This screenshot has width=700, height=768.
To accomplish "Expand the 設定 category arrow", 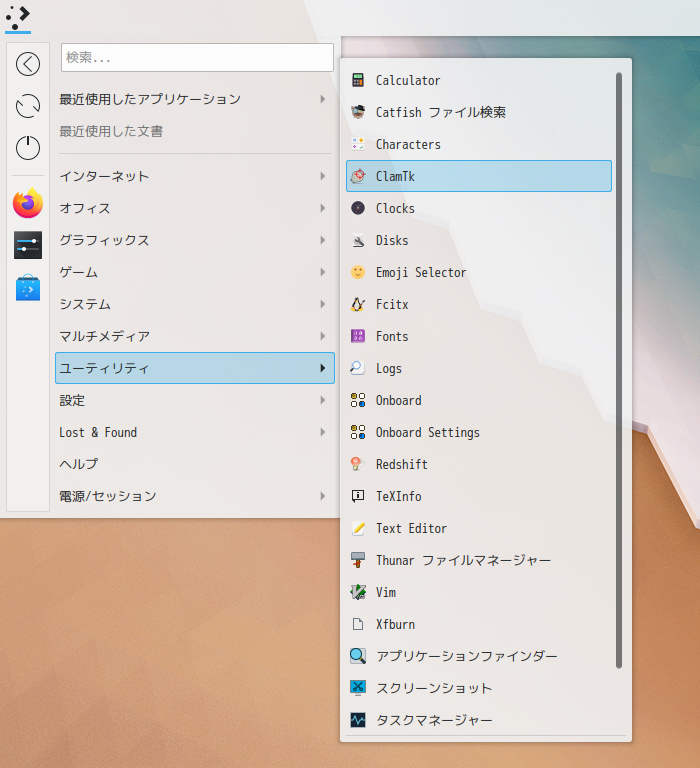I will 322,400.
